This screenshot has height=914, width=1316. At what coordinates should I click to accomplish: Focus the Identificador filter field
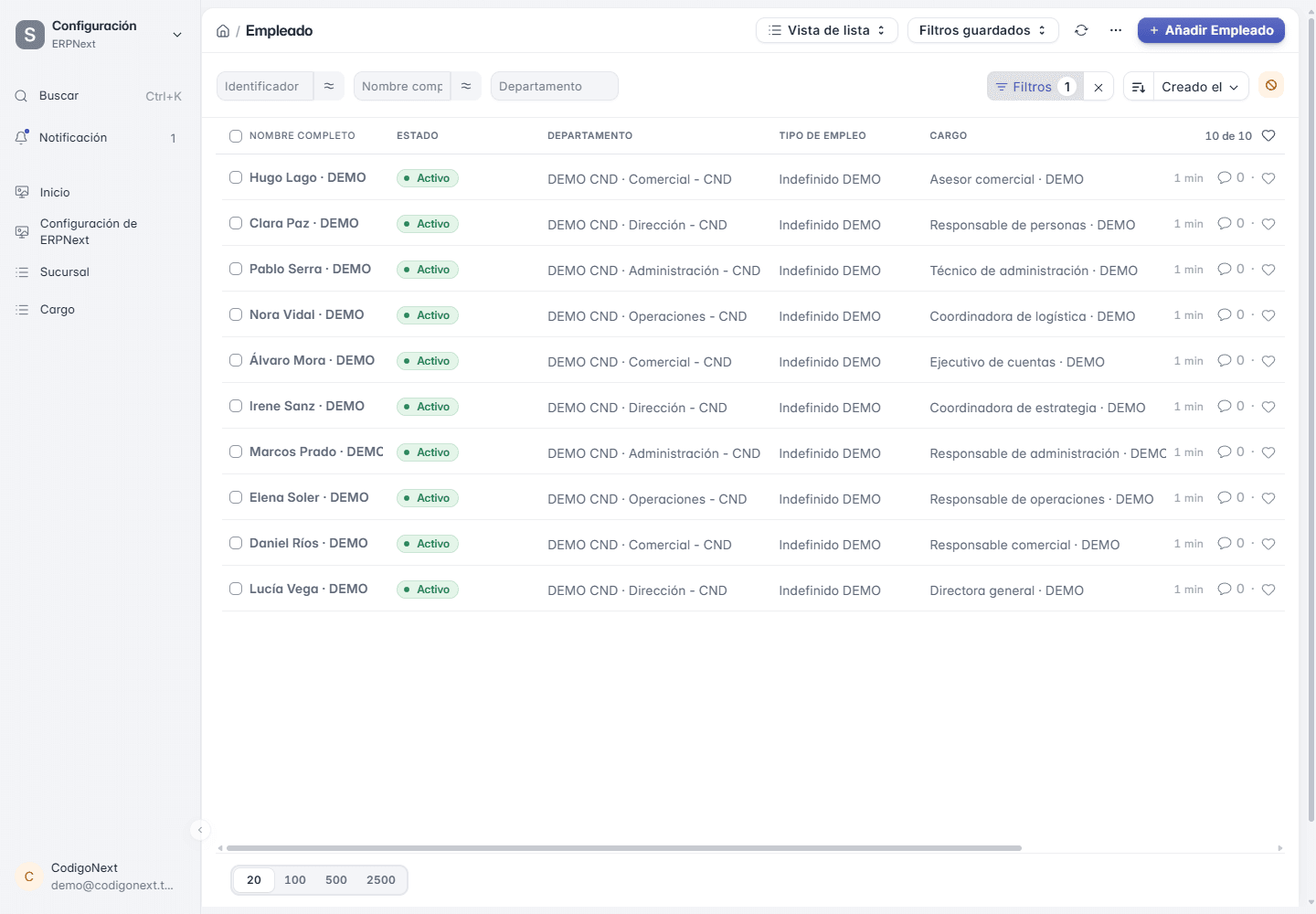click(x=265, y=86)
